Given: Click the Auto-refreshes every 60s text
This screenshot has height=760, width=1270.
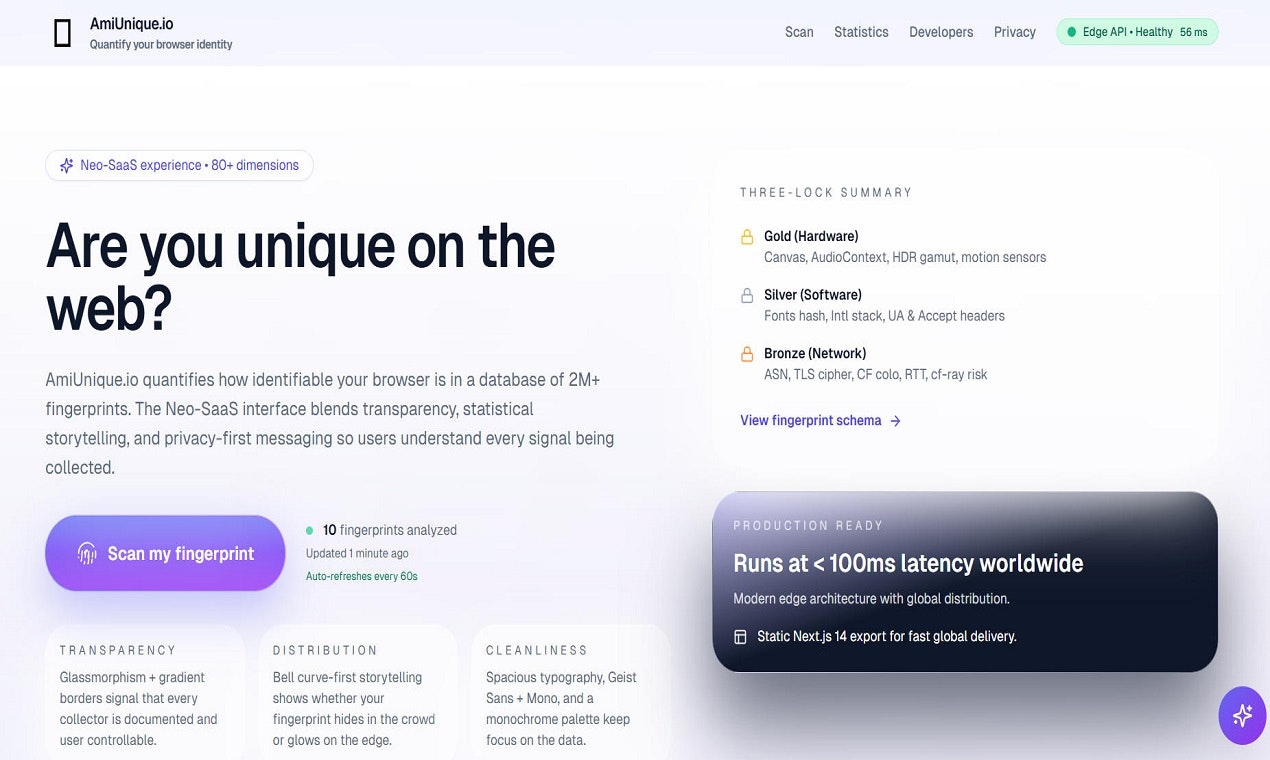Looking at the screenshot, I should tap(361, 576).
